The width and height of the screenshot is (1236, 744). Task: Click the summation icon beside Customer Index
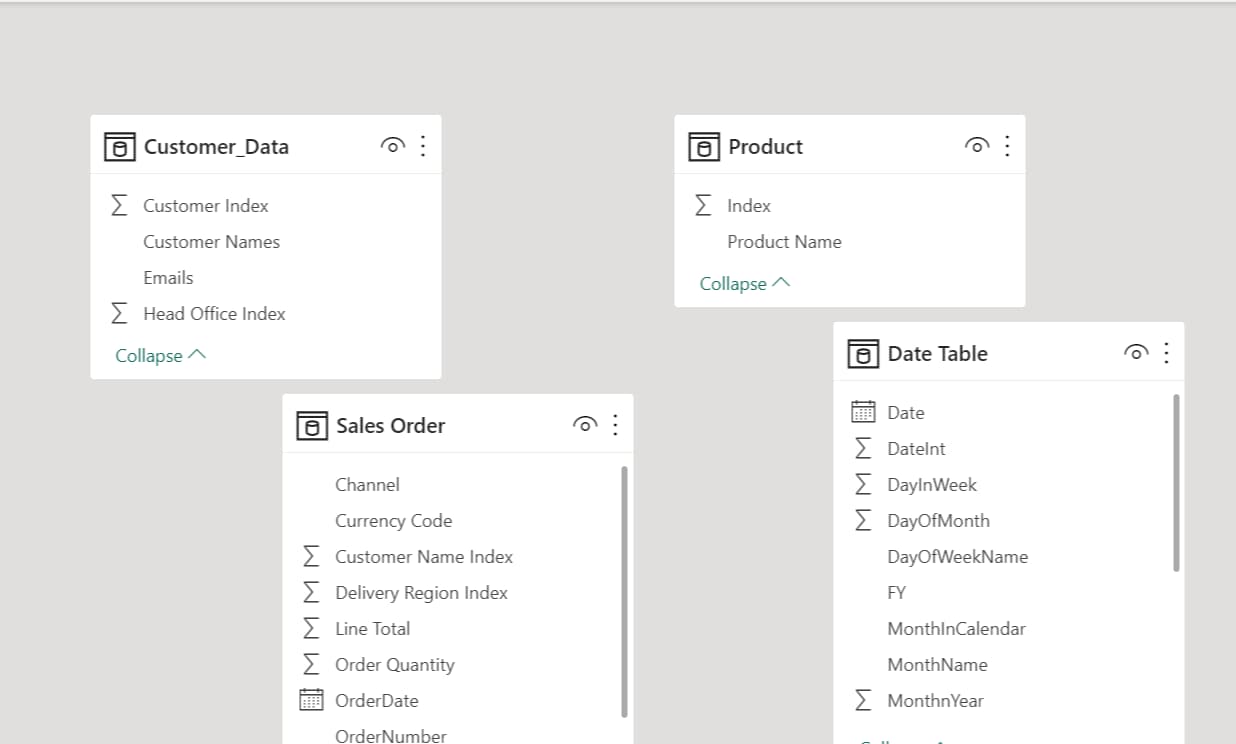click(119, 205)
